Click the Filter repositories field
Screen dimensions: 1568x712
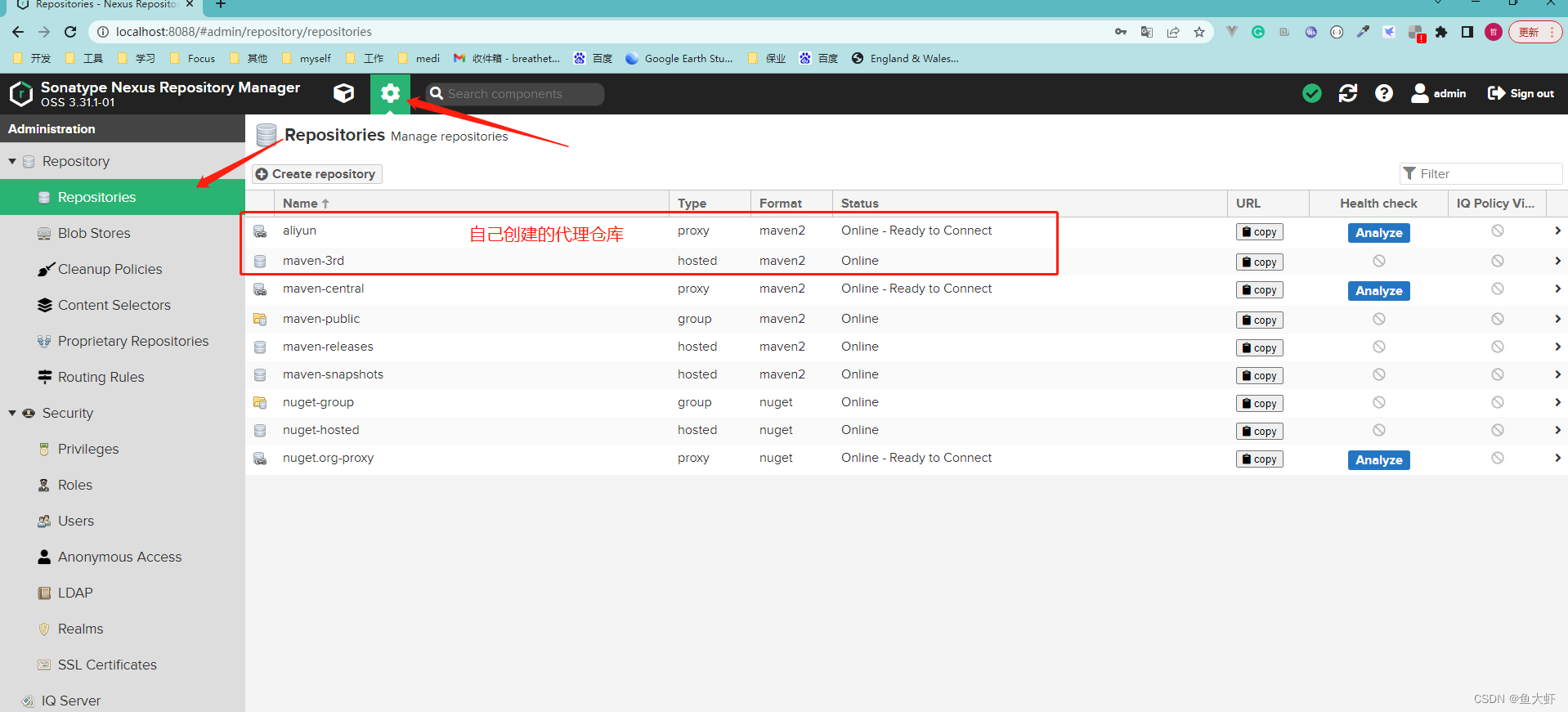[x=1481, y=173]
